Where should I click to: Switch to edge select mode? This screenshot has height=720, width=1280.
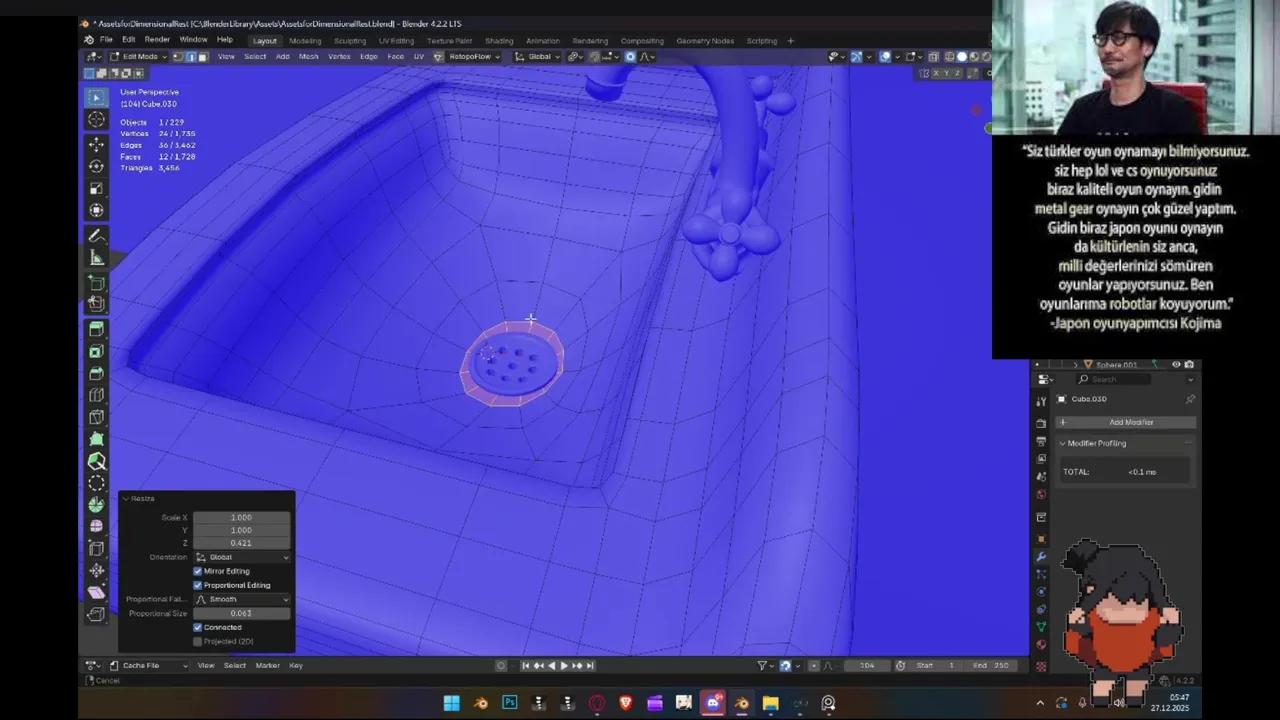190,57
